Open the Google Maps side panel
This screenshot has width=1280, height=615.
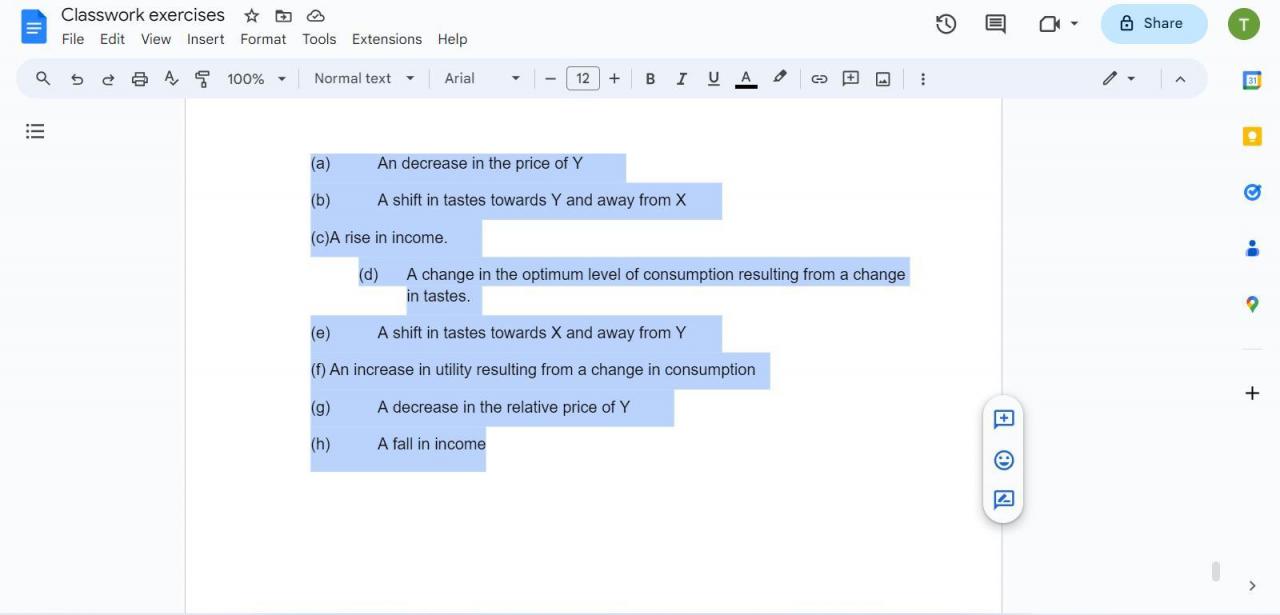pos(1251,304)
